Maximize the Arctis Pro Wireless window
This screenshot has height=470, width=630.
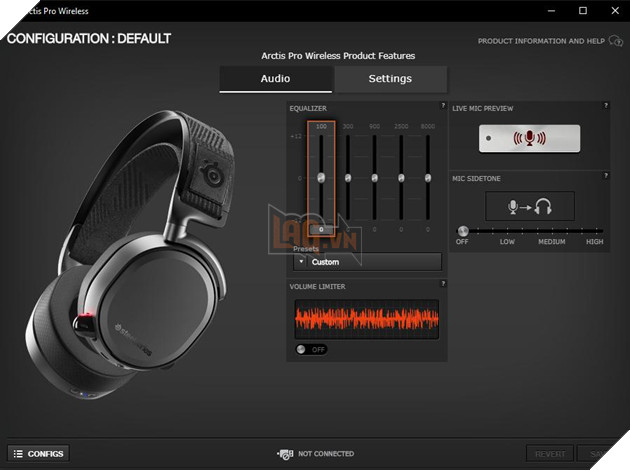click(583, 11)
